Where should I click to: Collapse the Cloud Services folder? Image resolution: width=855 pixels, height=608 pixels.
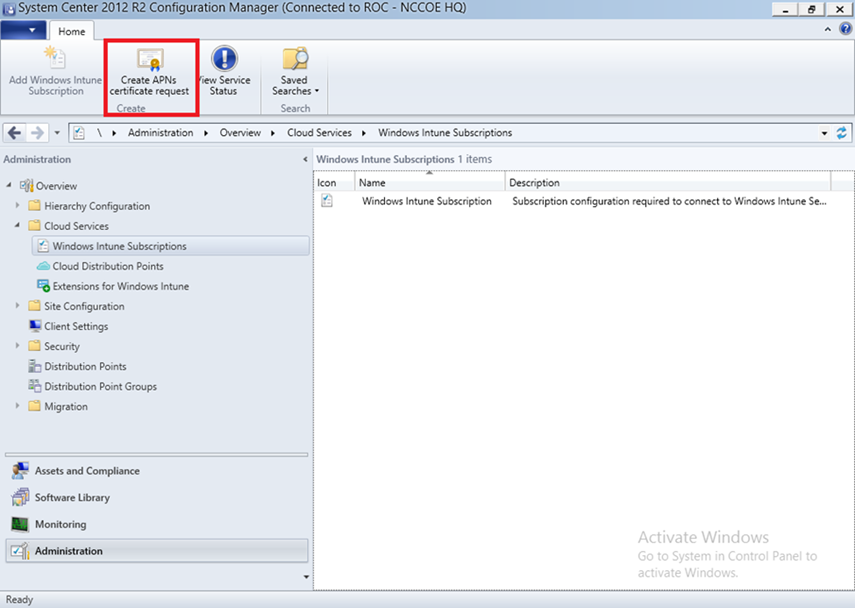tap(17, 225)
